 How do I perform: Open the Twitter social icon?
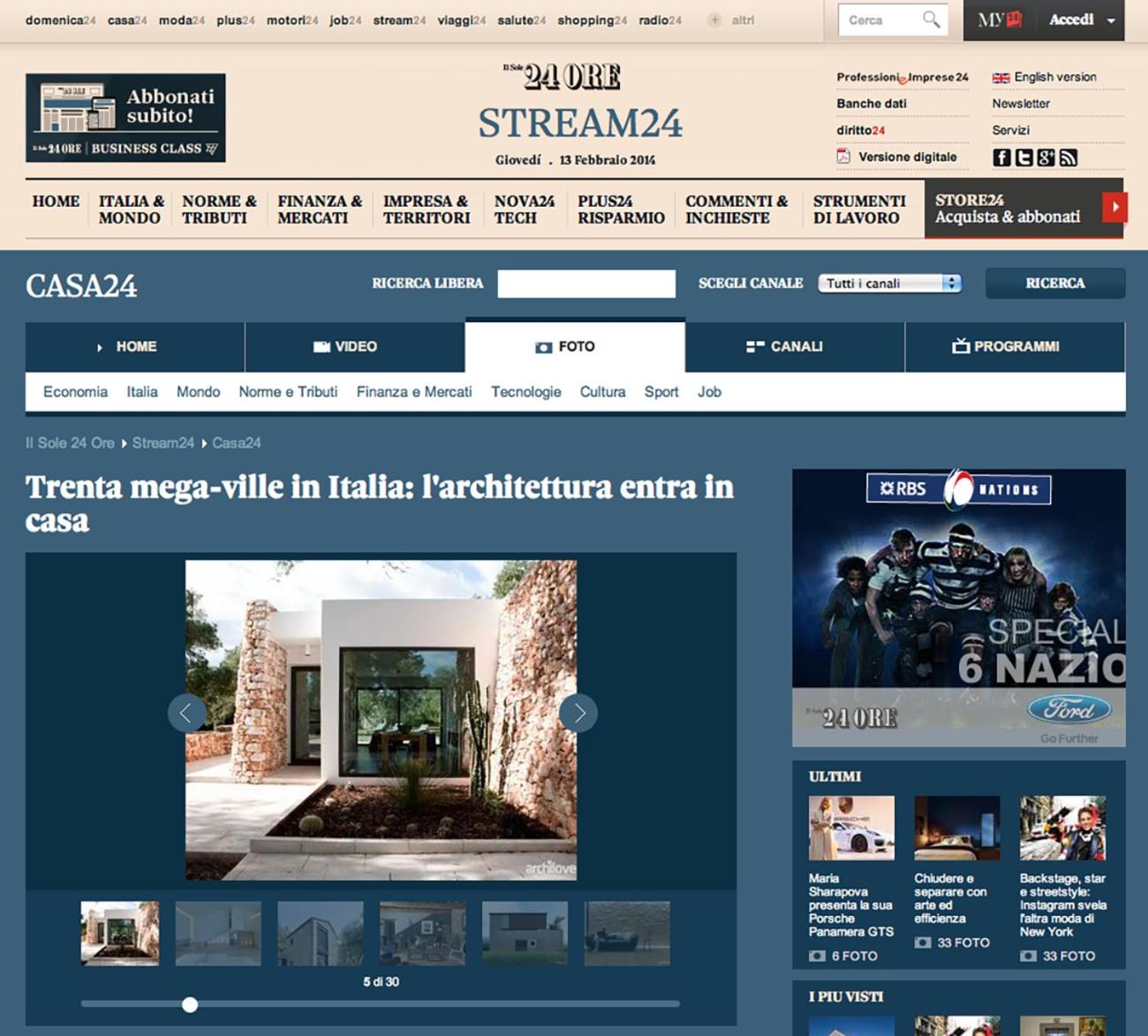pos(1023,157)
